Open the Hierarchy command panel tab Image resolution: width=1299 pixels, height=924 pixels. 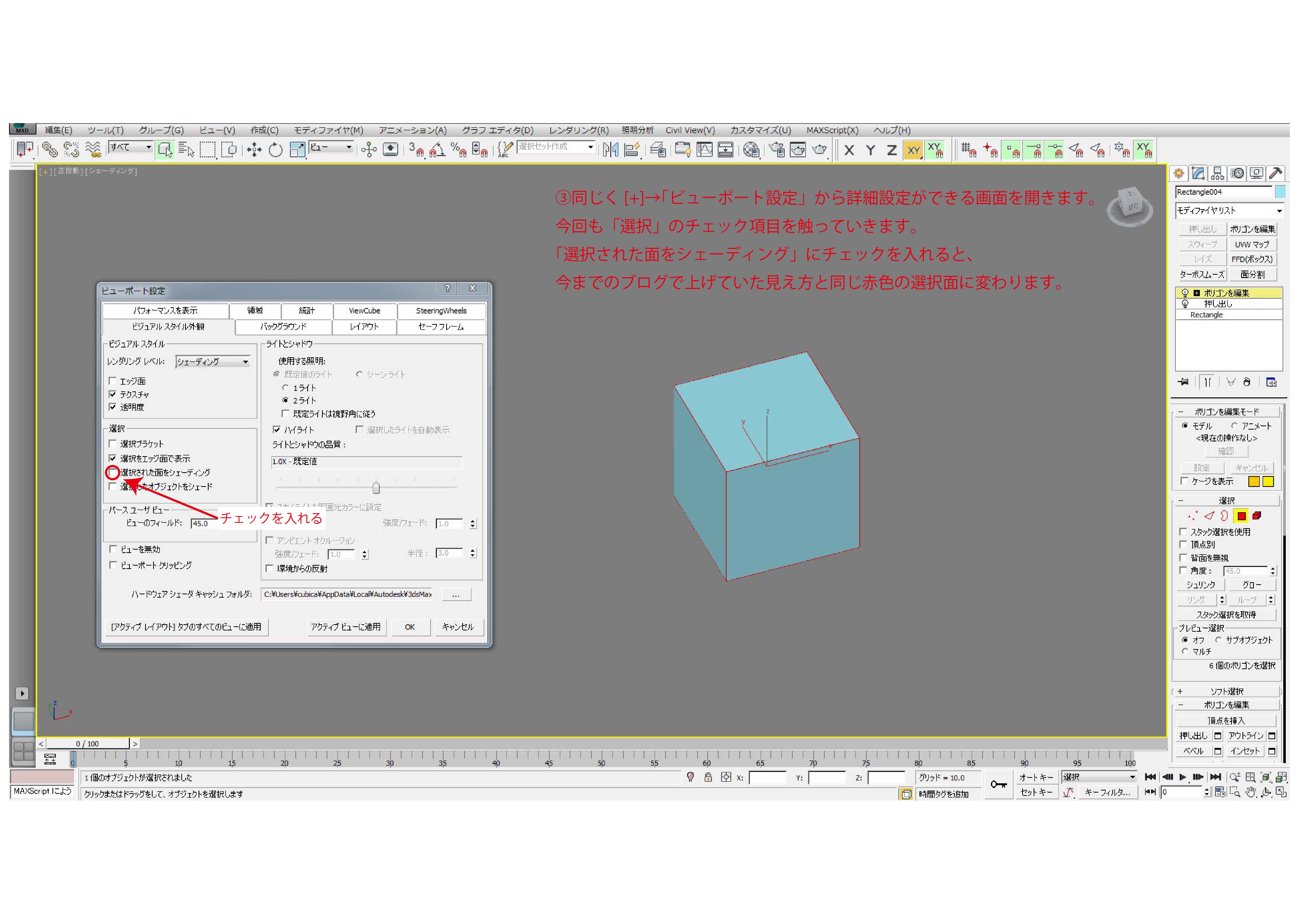pos(1218,173)
